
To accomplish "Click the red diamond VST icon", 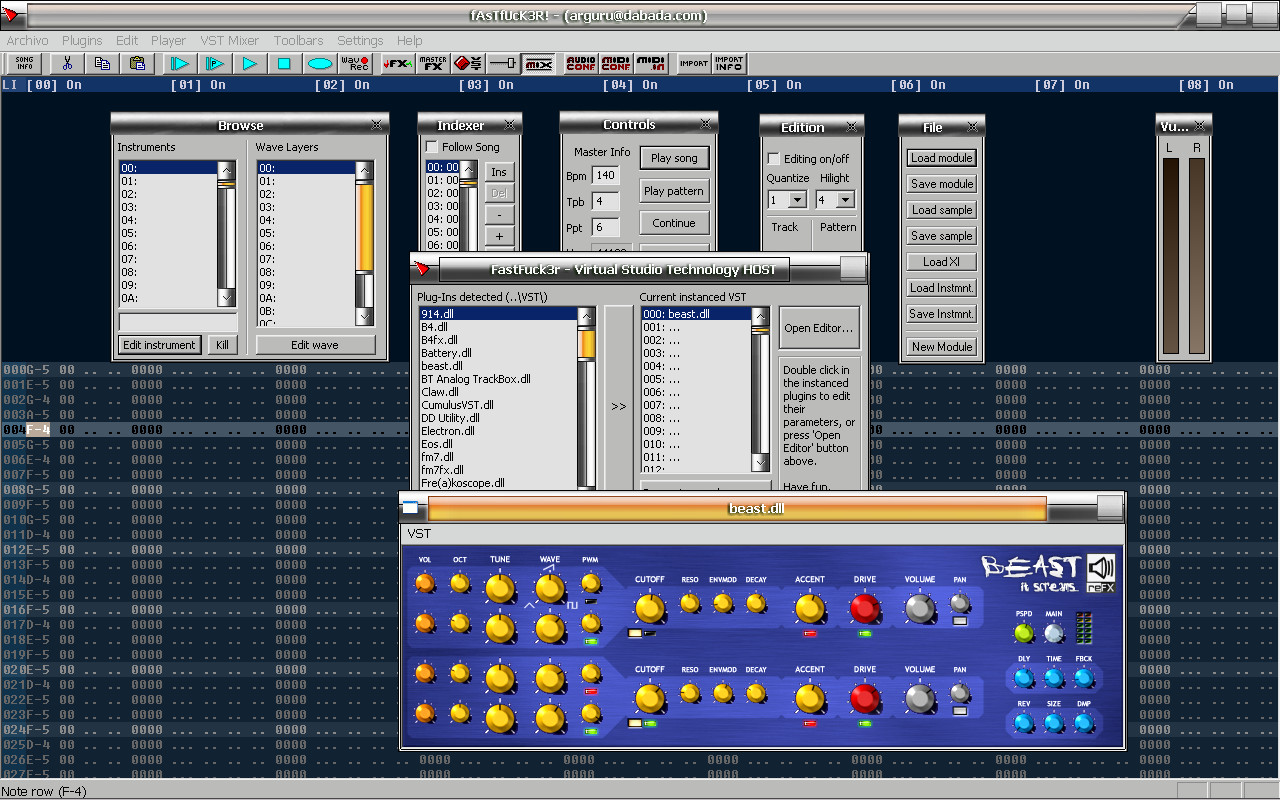I will (x=468, y=63).
